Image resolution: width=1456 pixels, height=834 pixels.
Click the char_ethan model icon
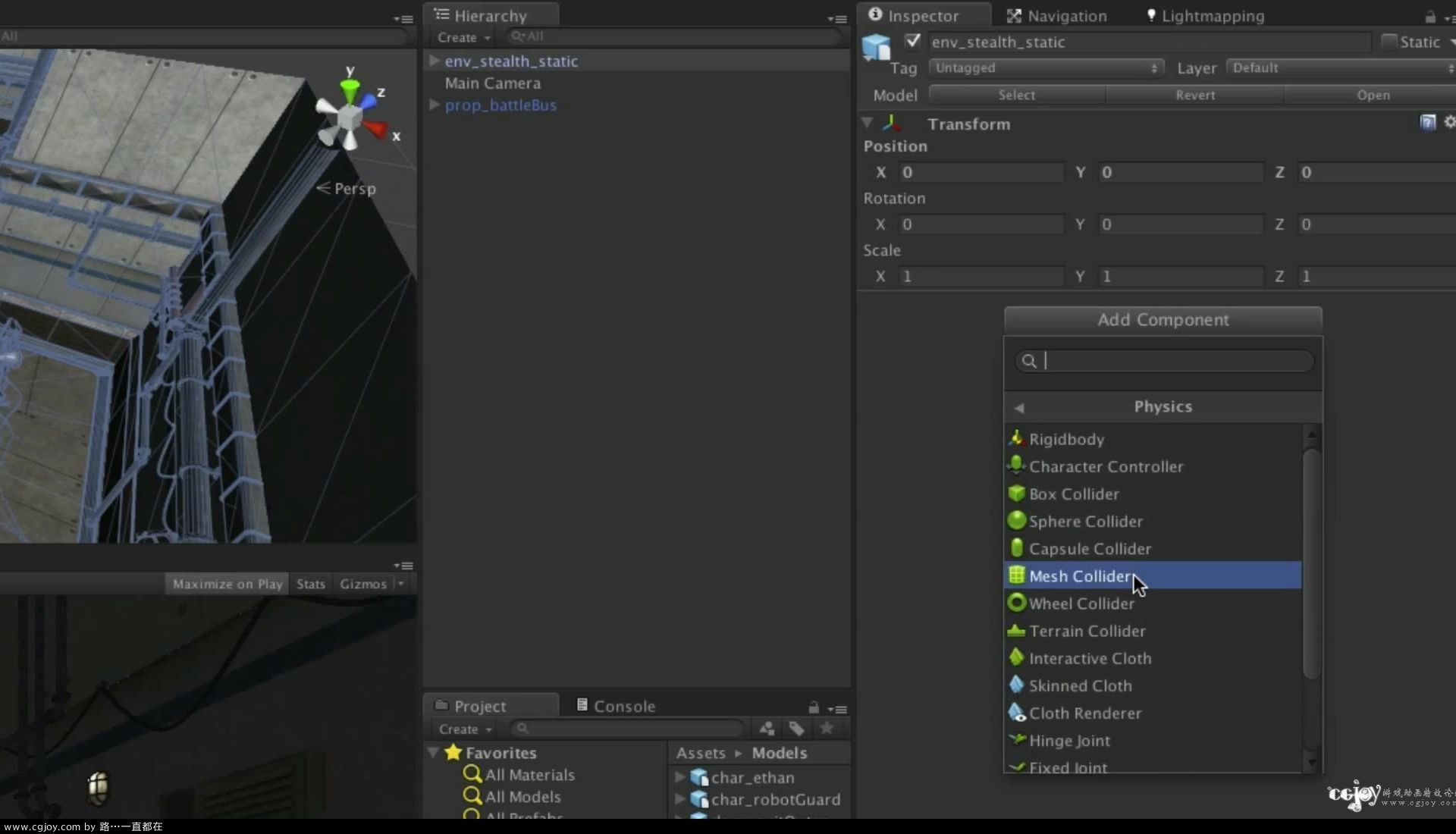pyautogui.click(x=699, y=777)
